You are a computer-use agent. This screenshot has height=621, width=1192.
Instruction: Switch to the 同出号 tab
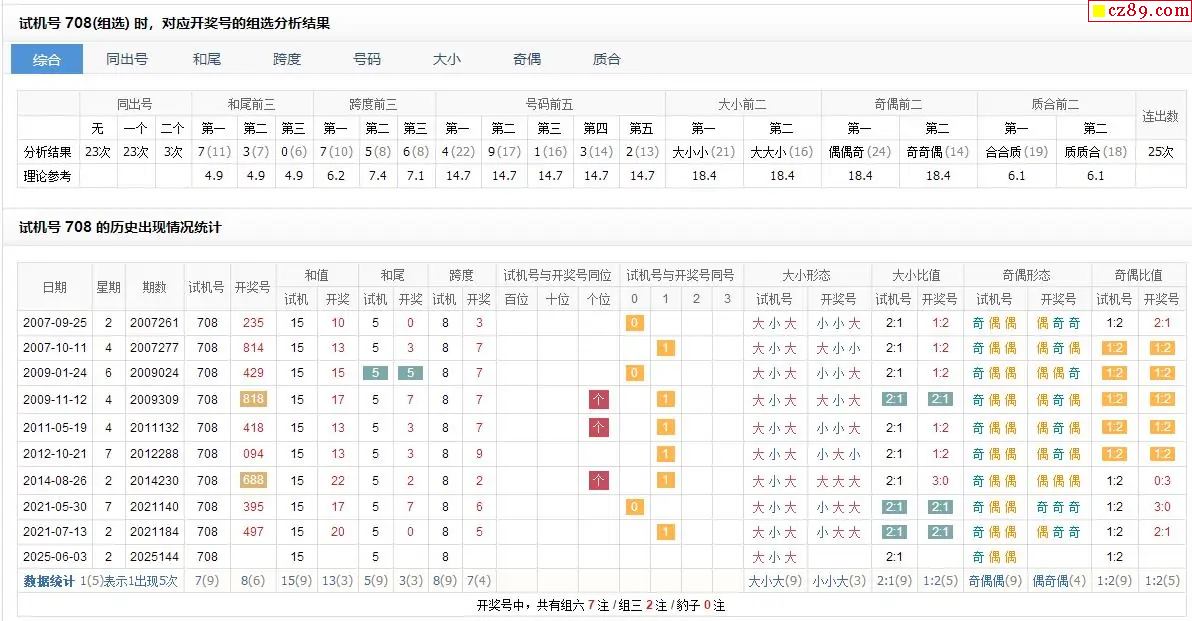click(x=127, y=59)
